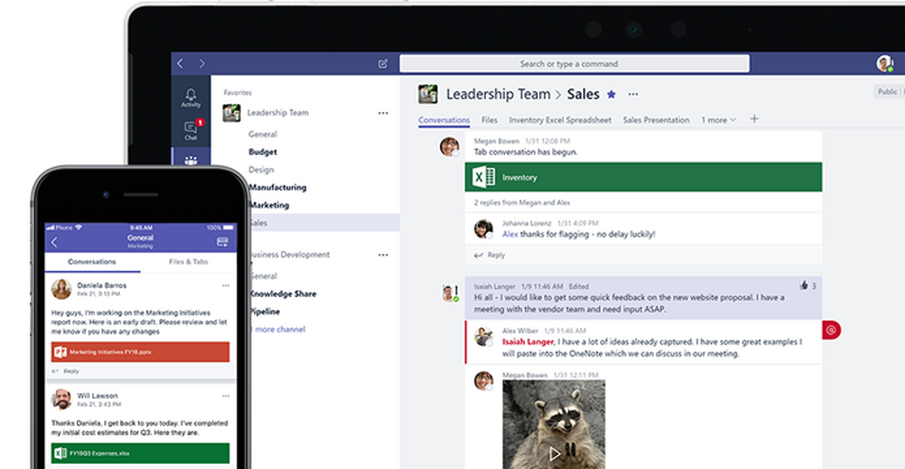This screenshot has width=905, height=469.
Task: Open the raccoon GIF thumbnail
Action: pyautogui.click(x=554, y=424)
